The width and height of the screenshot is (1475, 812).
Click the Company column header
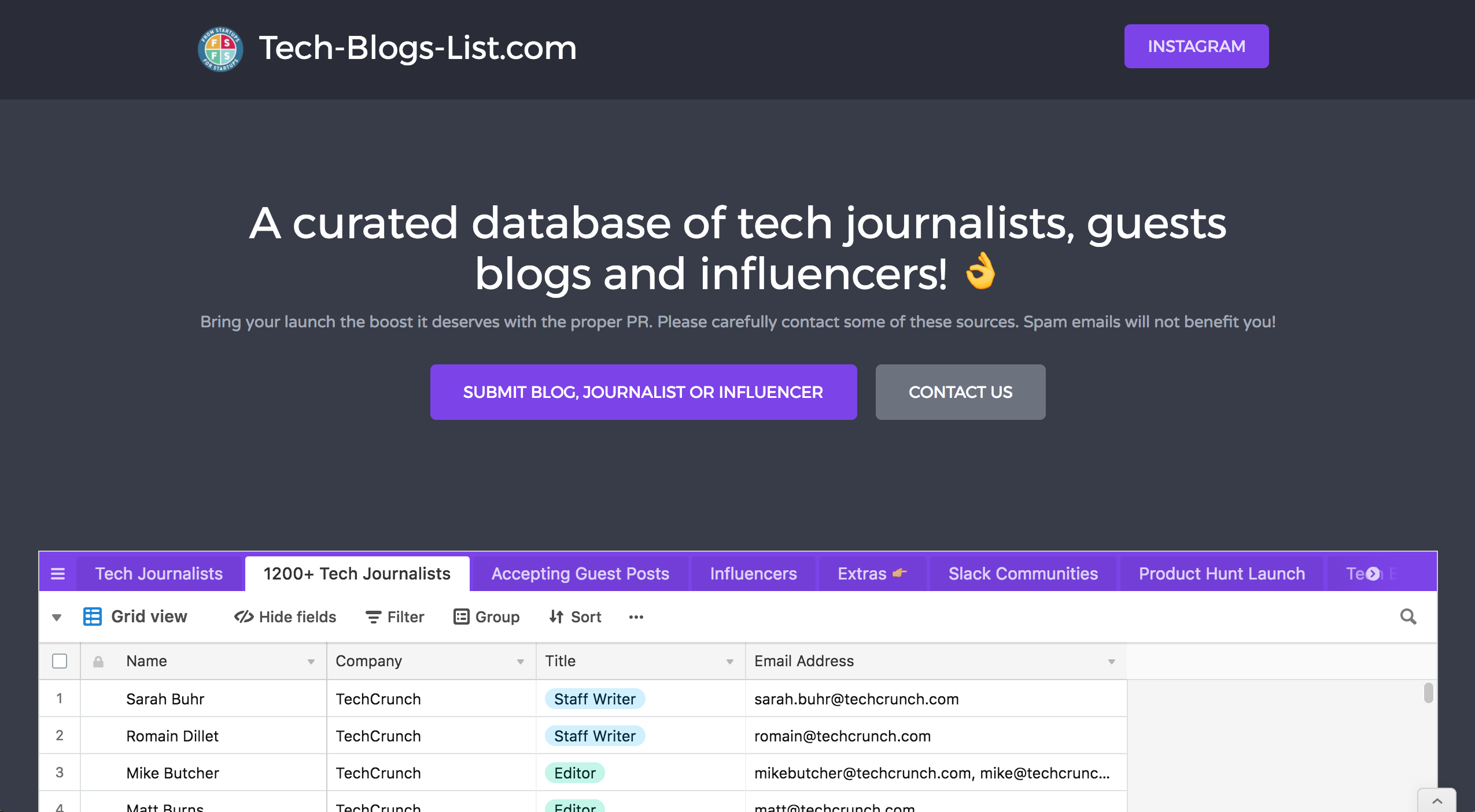pyautogui.click(x=432, y=661)
